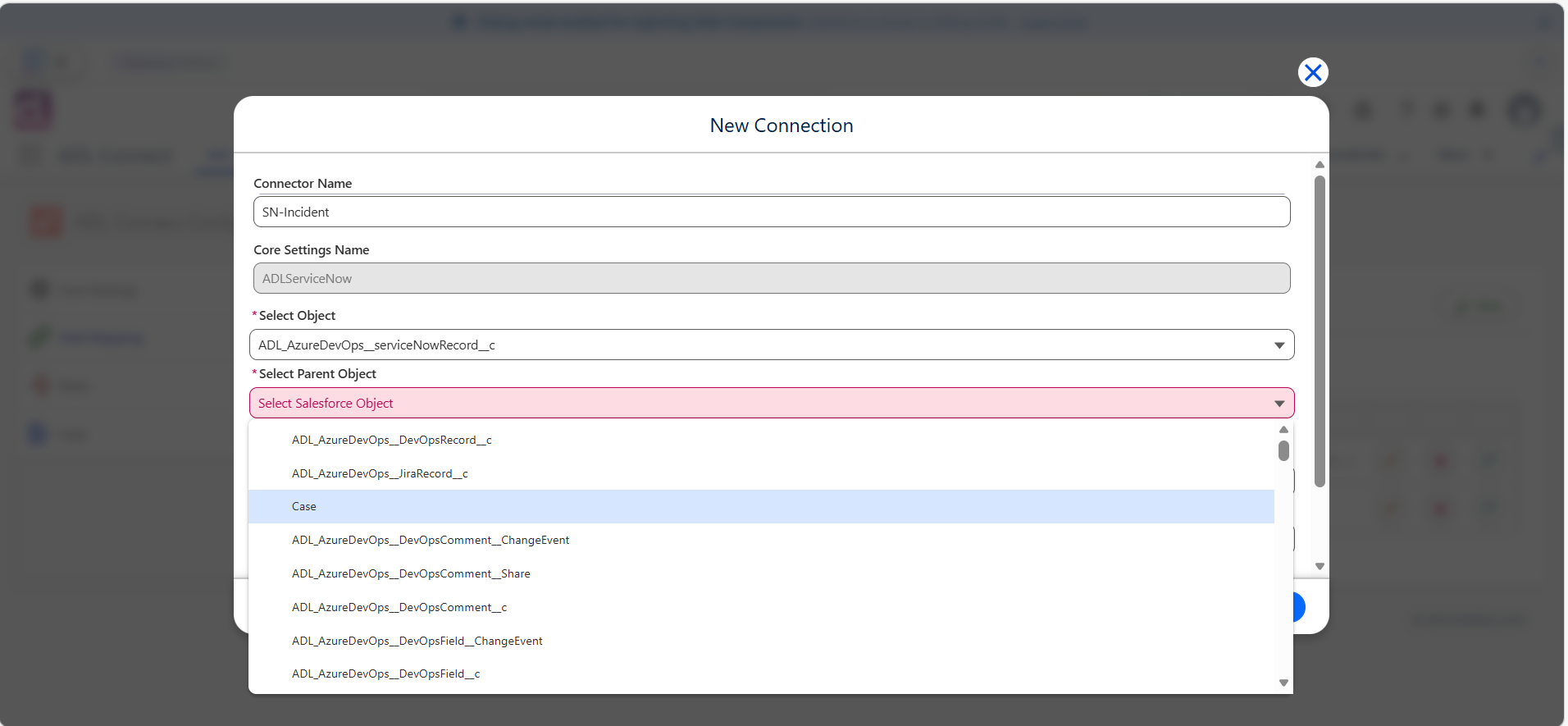Screen dimensions: 1568x726
Task: Click the Connector Name input field
Action: 772,212
